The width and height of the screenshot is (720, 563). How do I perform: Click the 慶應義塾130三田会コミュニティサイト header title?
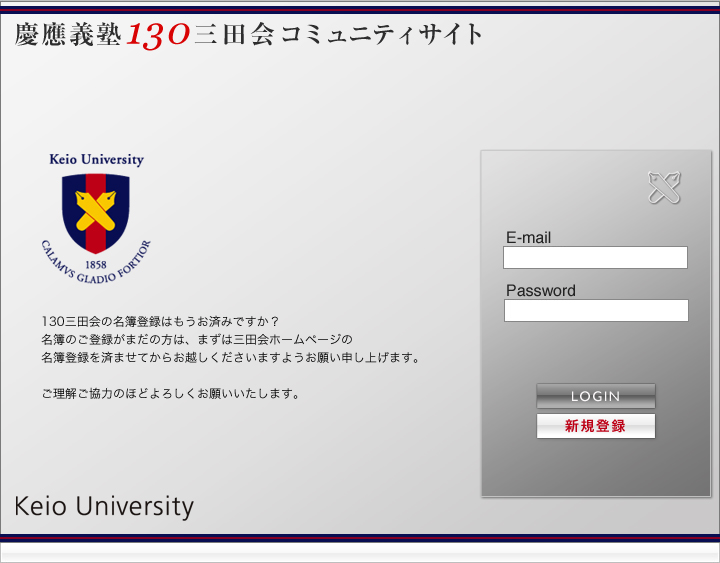(x=248, y=34)
